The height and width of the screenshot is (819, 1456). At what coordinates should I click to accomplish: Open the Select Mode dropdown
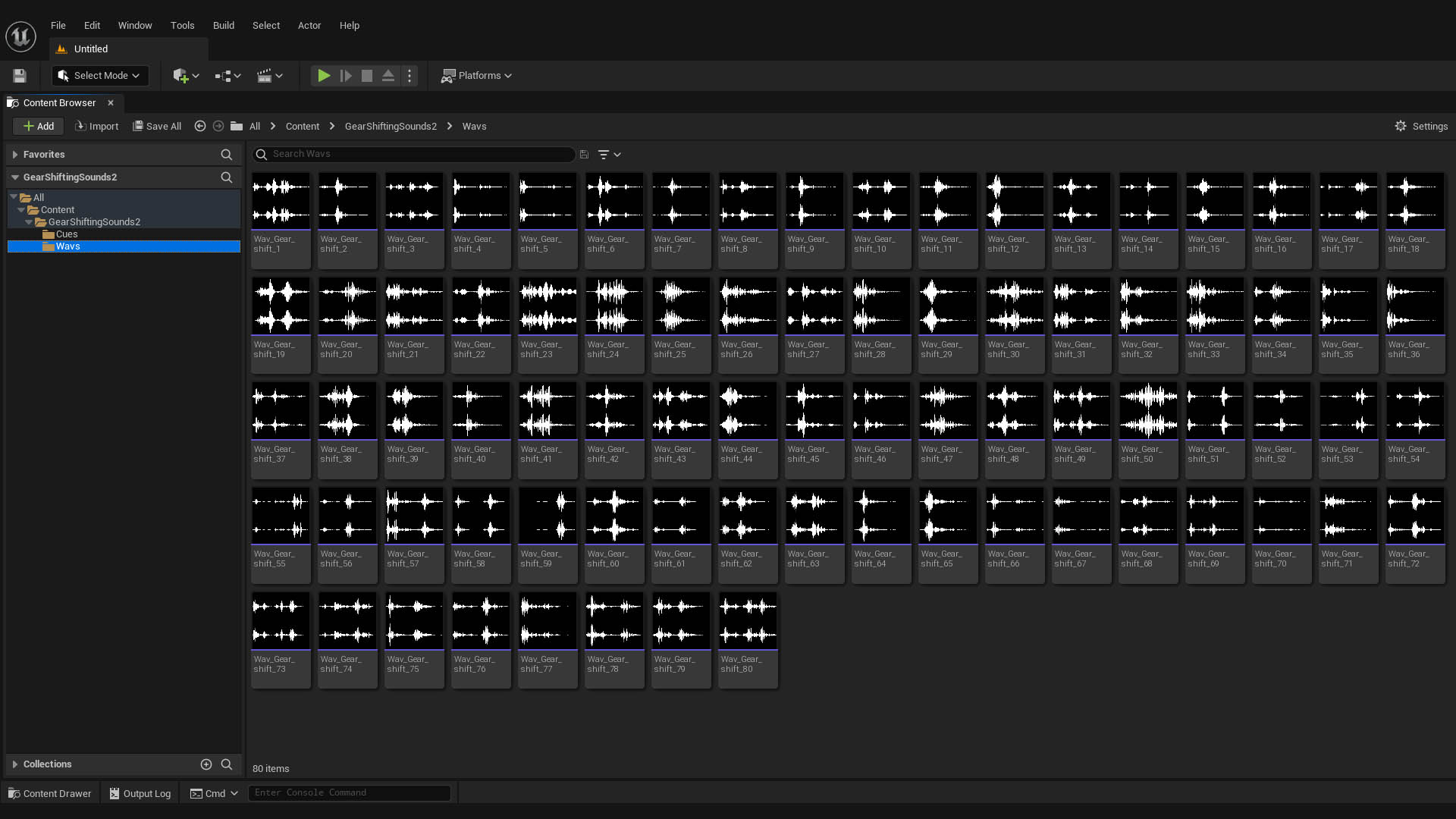100,76
